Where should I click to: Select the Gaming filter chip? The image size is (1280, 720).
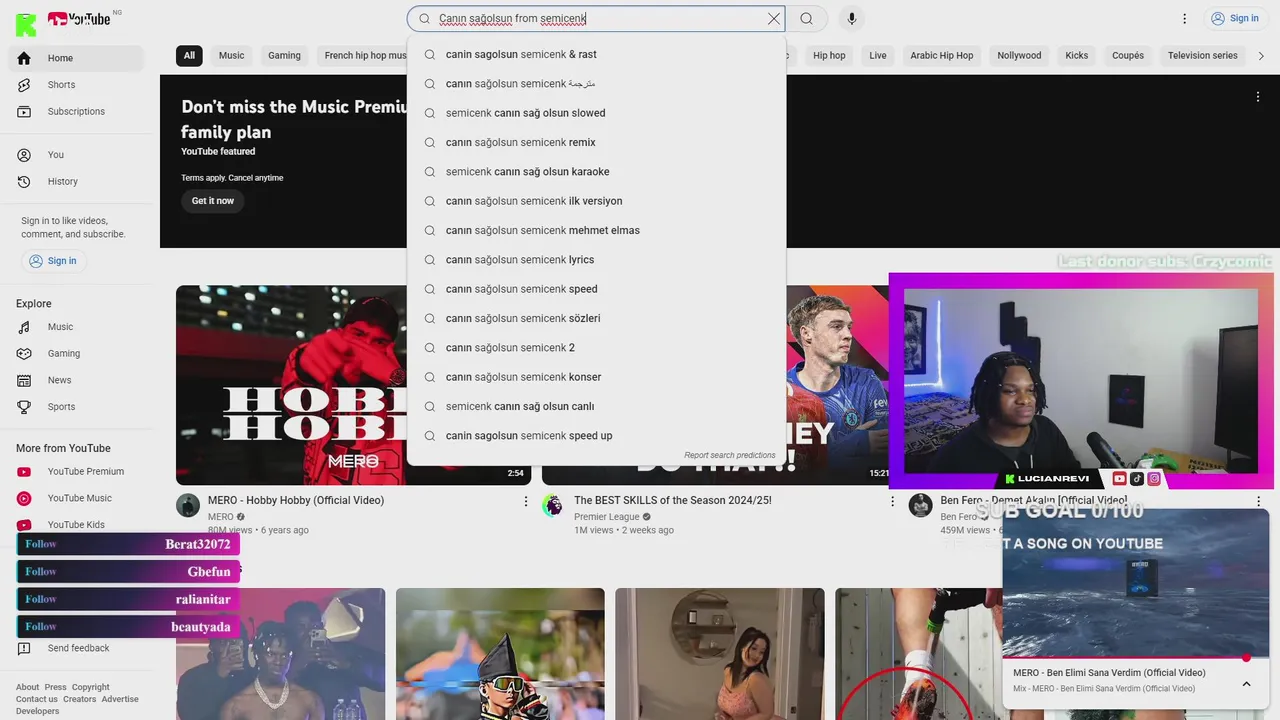[284, 56]
